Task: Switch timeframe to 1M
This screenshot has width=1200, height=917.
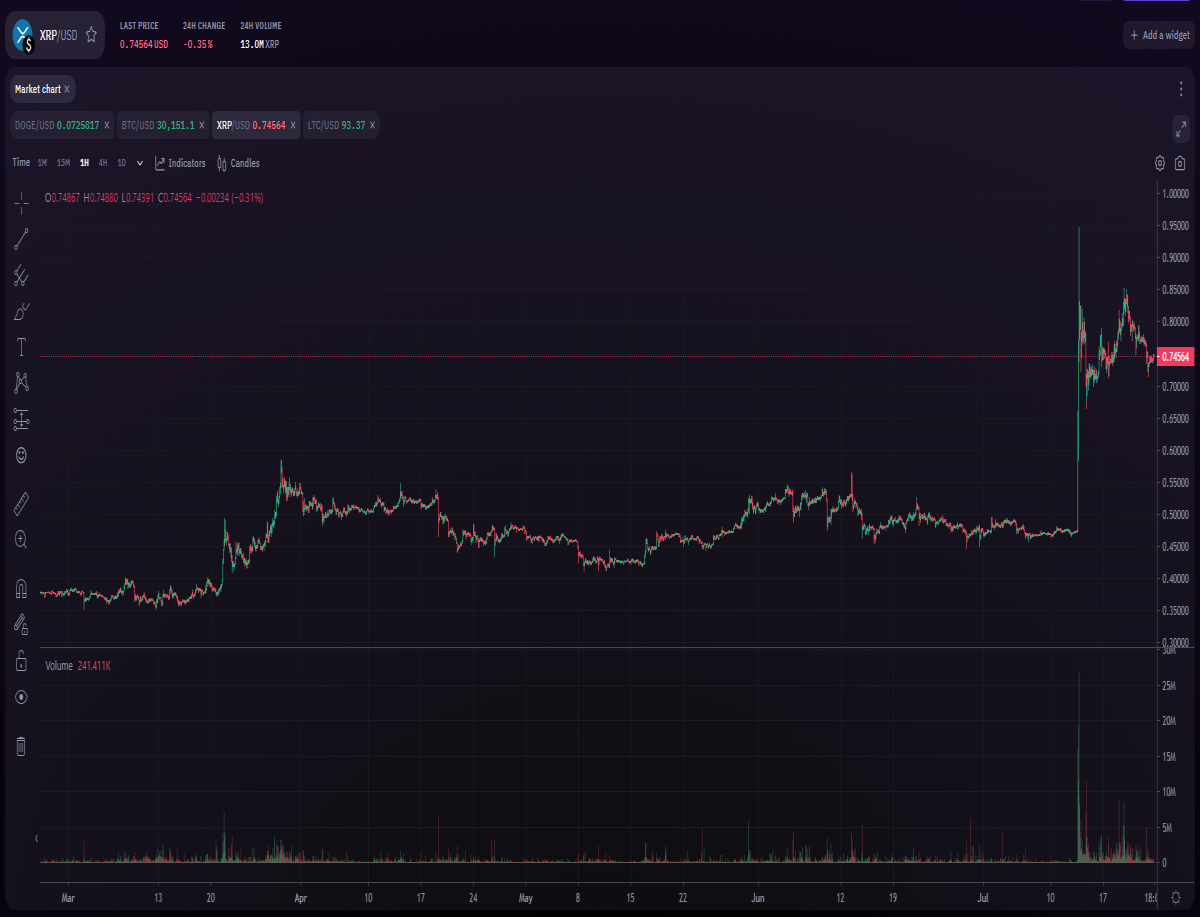Action: click(x=42, y=163)
